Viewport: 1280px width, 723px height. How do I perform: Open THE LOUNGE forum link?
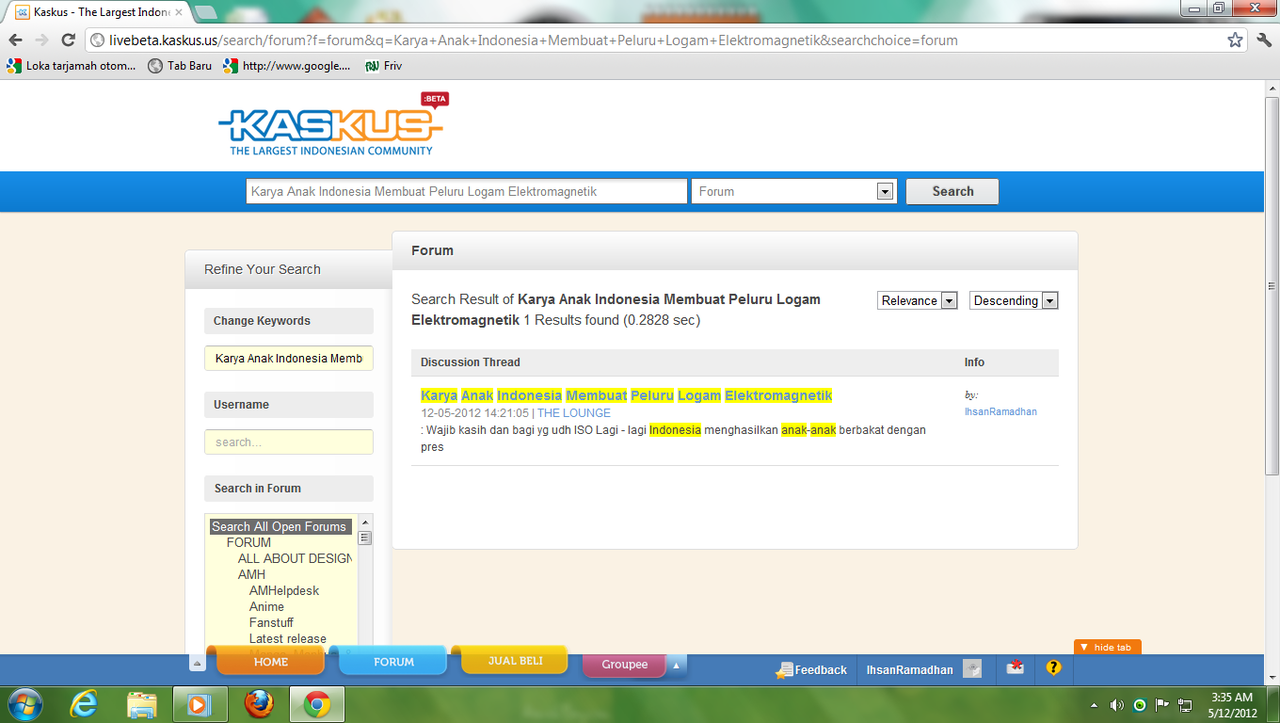574,413
